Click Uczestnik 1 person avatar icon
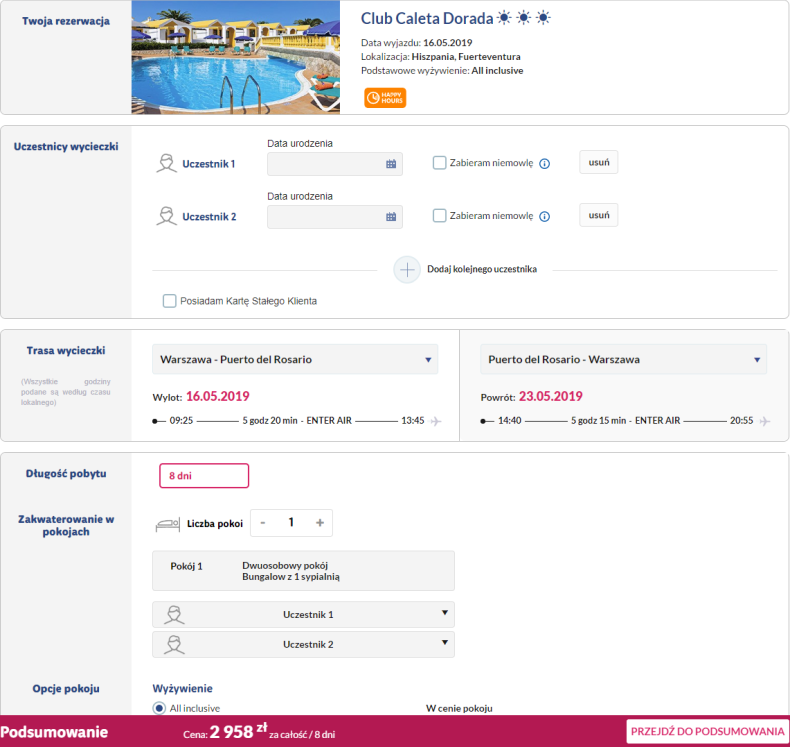 coord(166,164)
